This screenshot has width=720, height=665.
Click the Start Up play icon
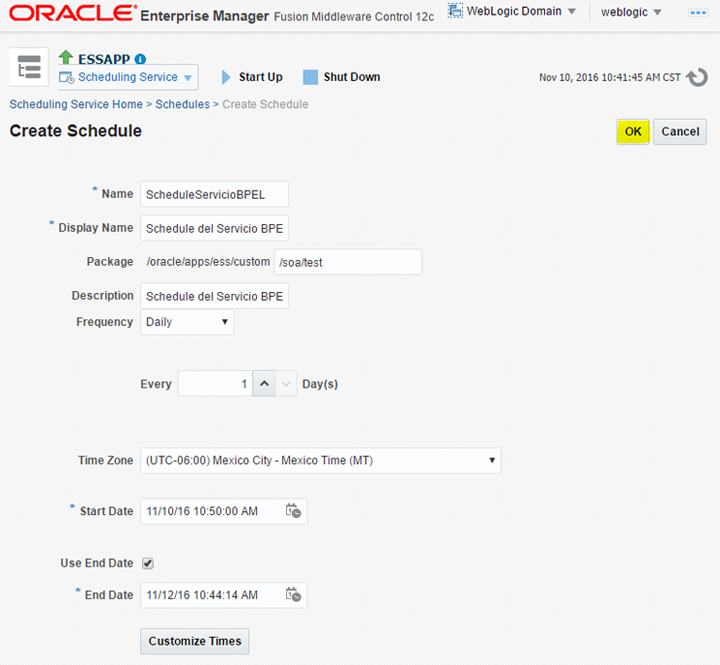pos(226,77)
